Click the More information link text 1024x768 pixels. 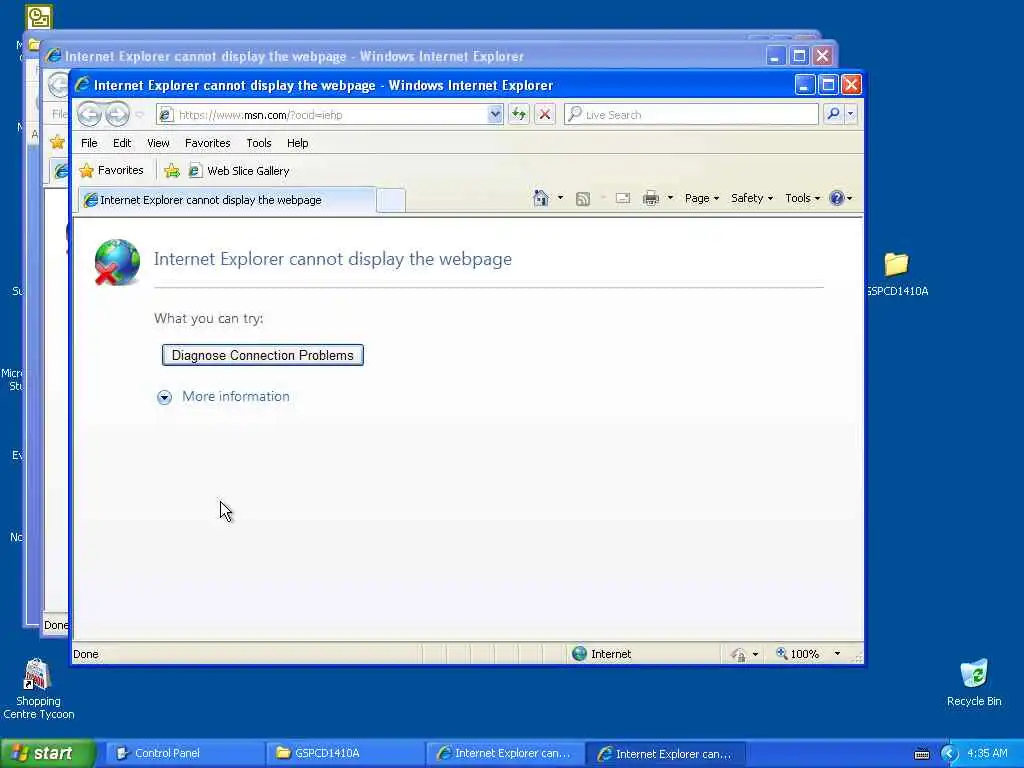[236, 396]
